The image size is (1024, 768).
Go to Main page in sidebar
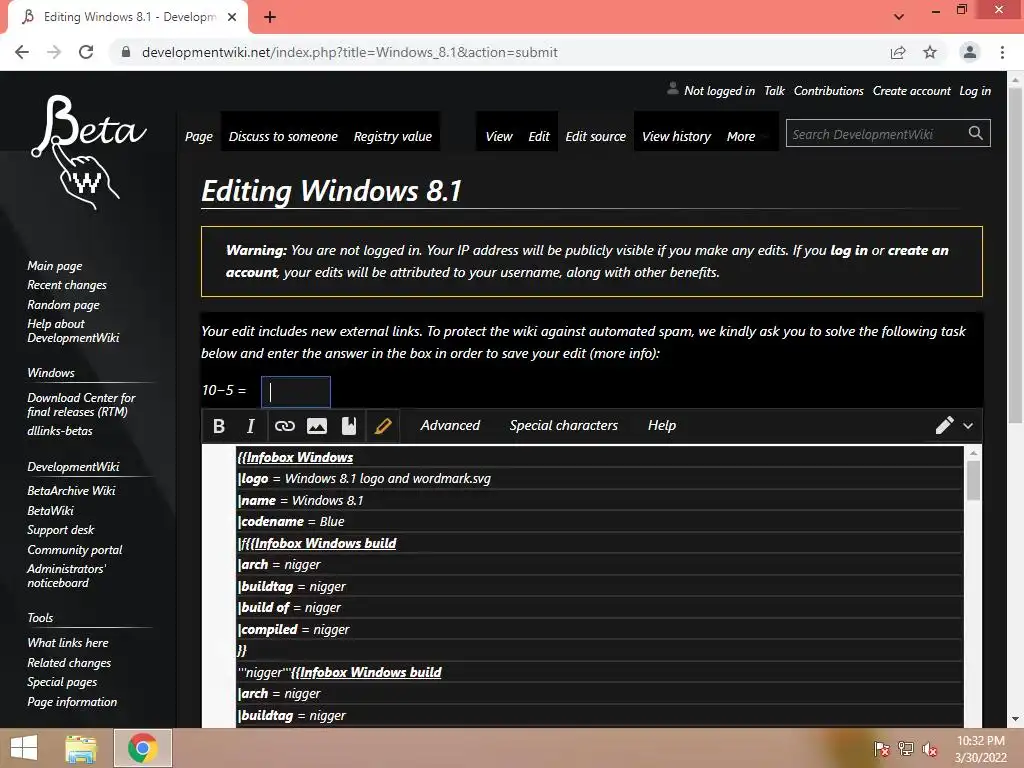pos(55,266)
